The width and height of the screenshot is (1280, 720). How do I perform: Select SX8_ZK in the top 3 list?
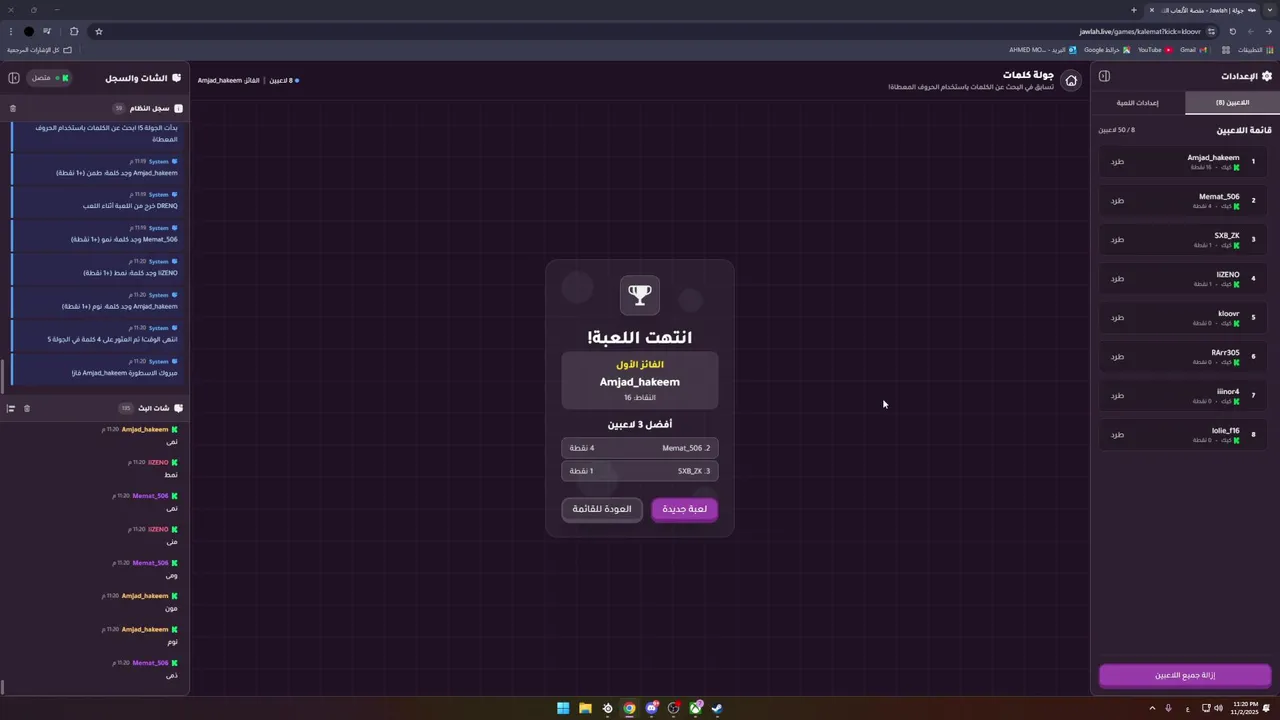(x=640, y=471)
